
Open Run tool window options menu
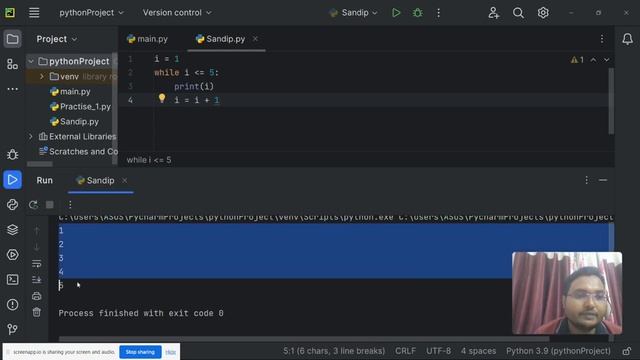pyautogui.click(x=587, y=180)
